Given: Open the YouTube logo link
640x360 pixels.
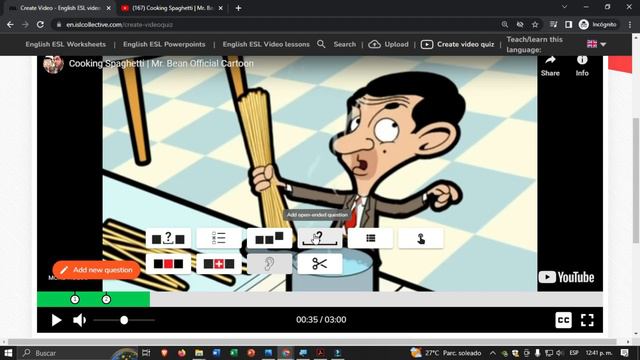Looking at the screenshot, I should tap(566, 277).
